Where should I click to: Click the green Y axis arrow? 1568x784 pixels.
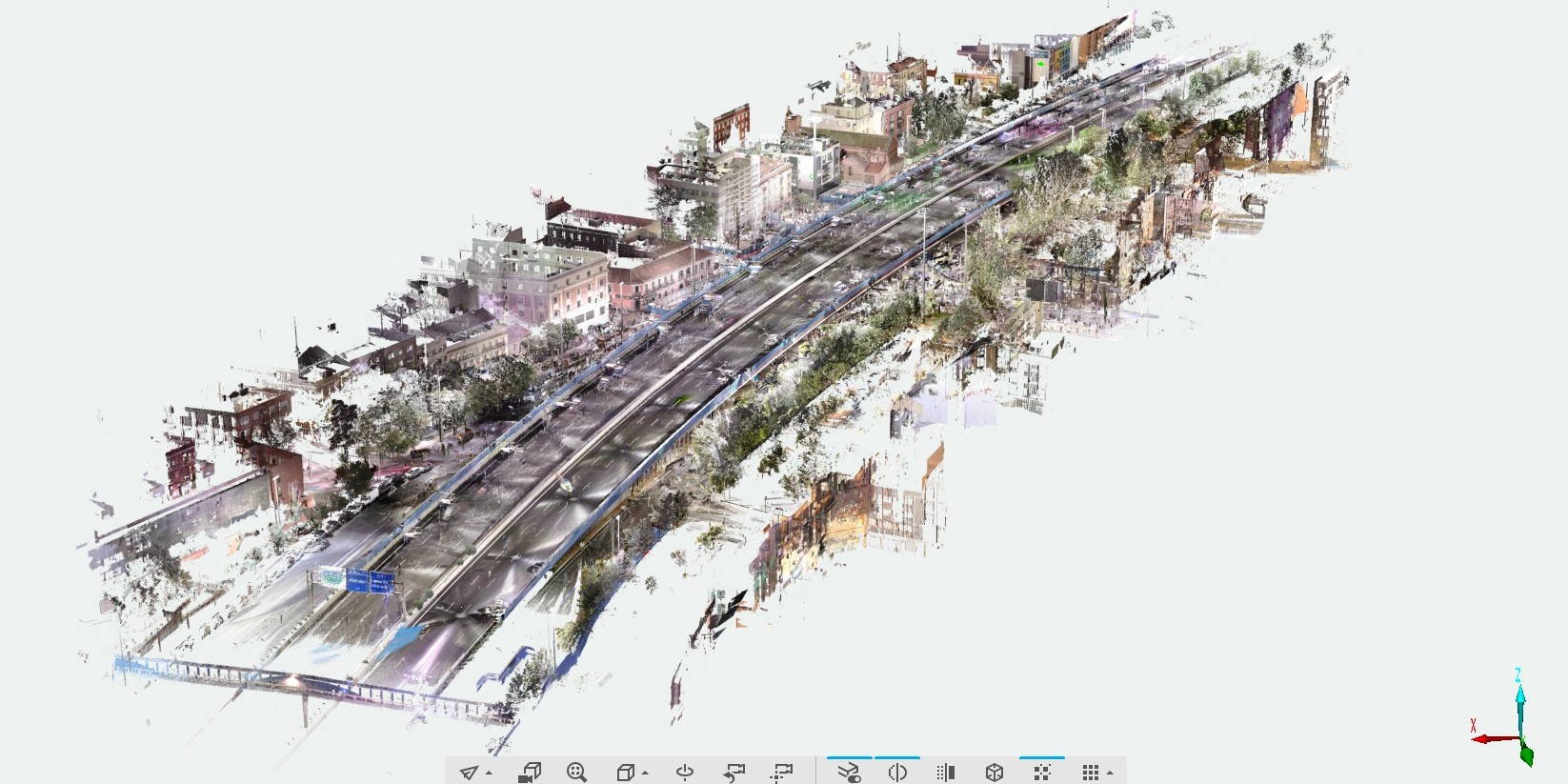[1527, 755]
